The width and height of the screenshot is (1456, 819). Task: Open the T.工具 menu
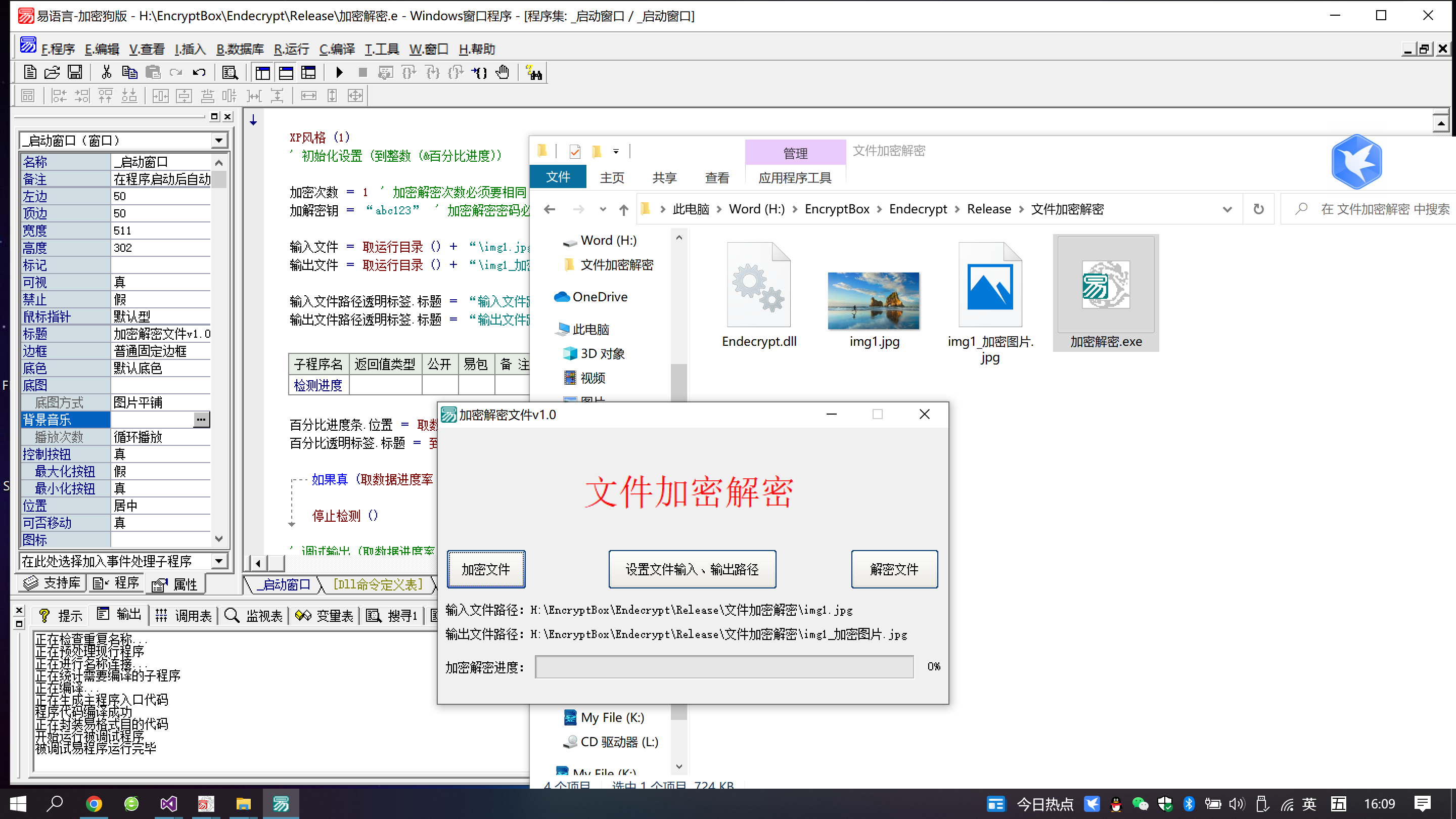382,49
